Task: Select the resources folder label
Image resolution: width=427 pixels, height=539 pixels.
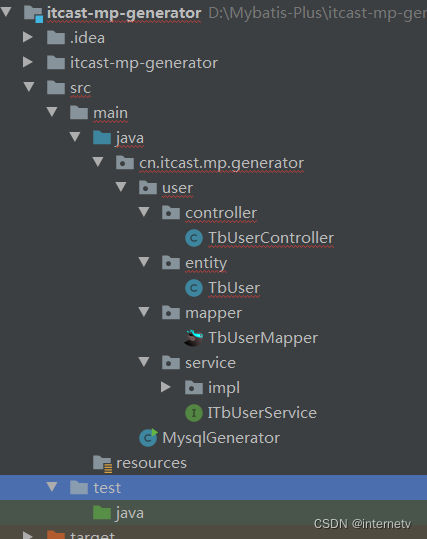Action: [151, 463]
